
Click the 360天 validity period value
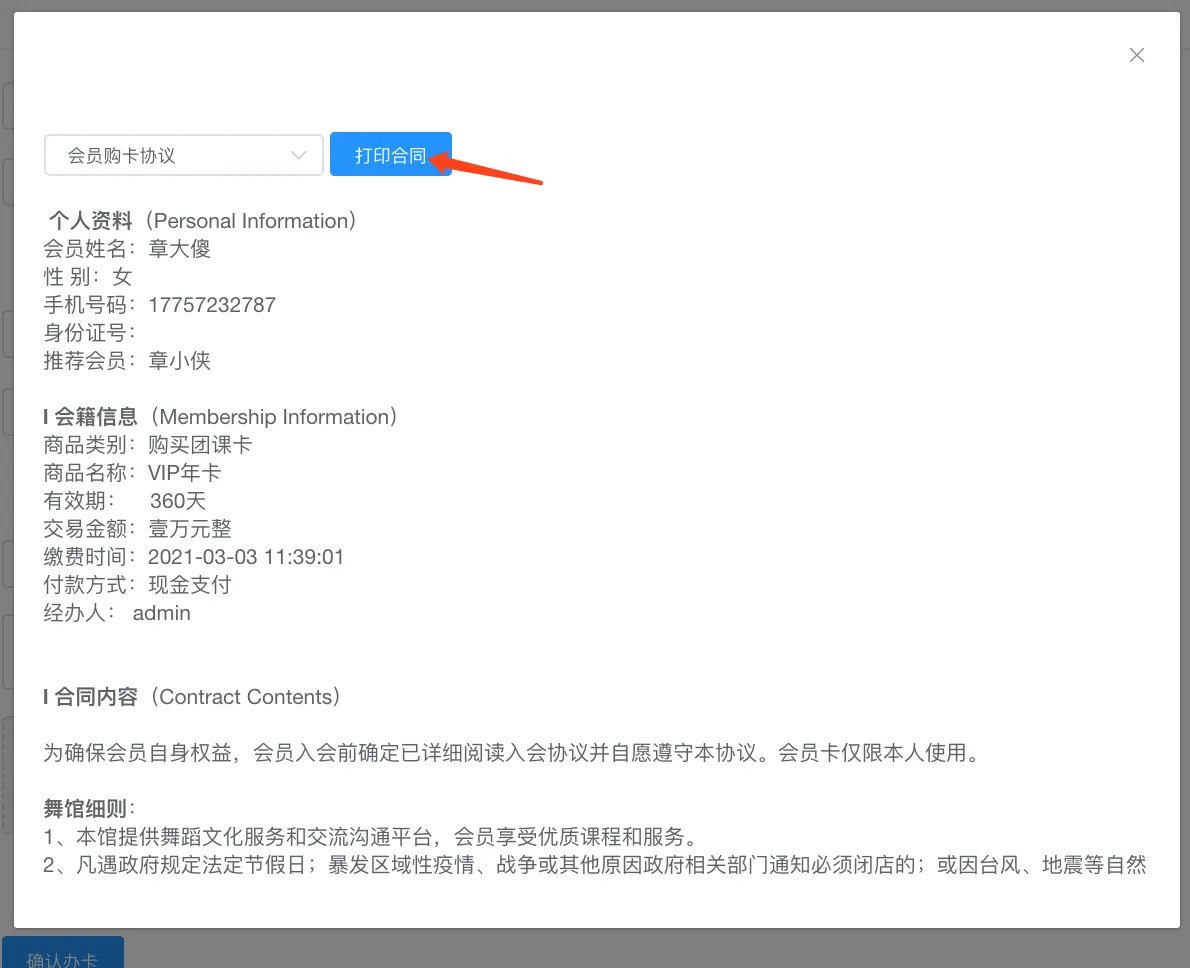pos(178,501)
